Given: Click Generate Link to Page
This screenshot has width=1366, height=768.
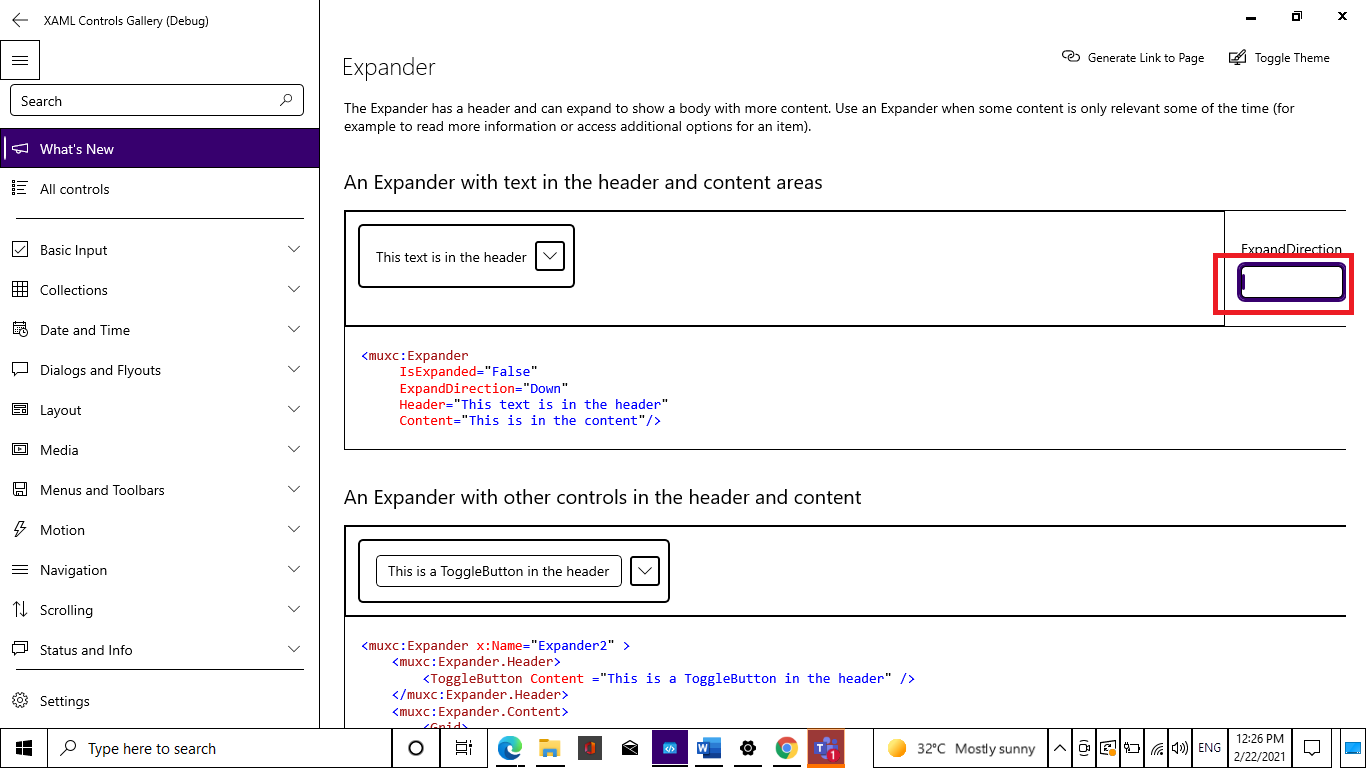Looking at the screenshot, I should pos(1133,57).
